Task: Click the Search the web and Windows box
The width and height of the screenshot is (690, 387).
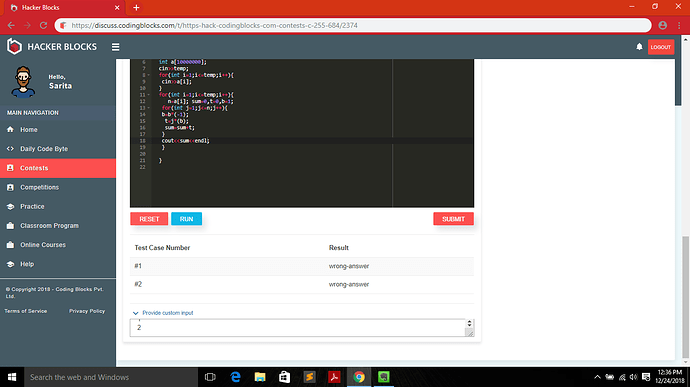Action: 111,377
